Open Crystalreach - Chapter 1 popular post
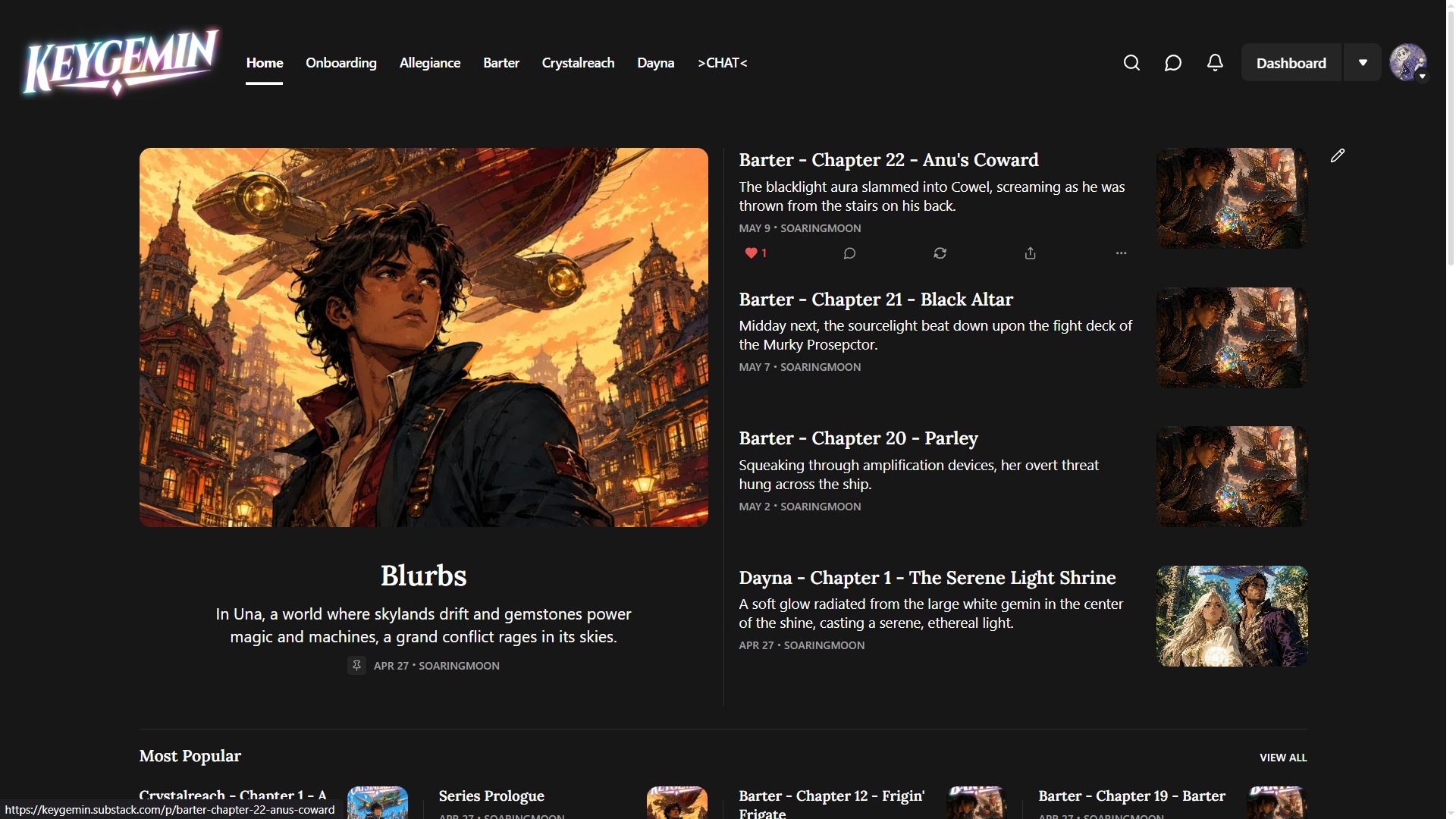 233,795
